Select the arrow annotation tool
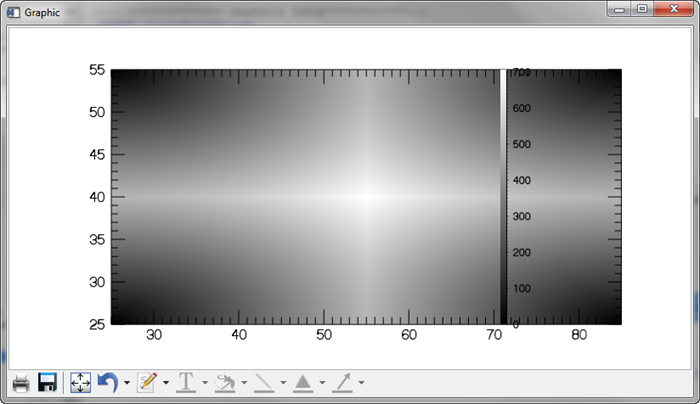Screen dimensions: 700x404 click(x=343, y=383)
